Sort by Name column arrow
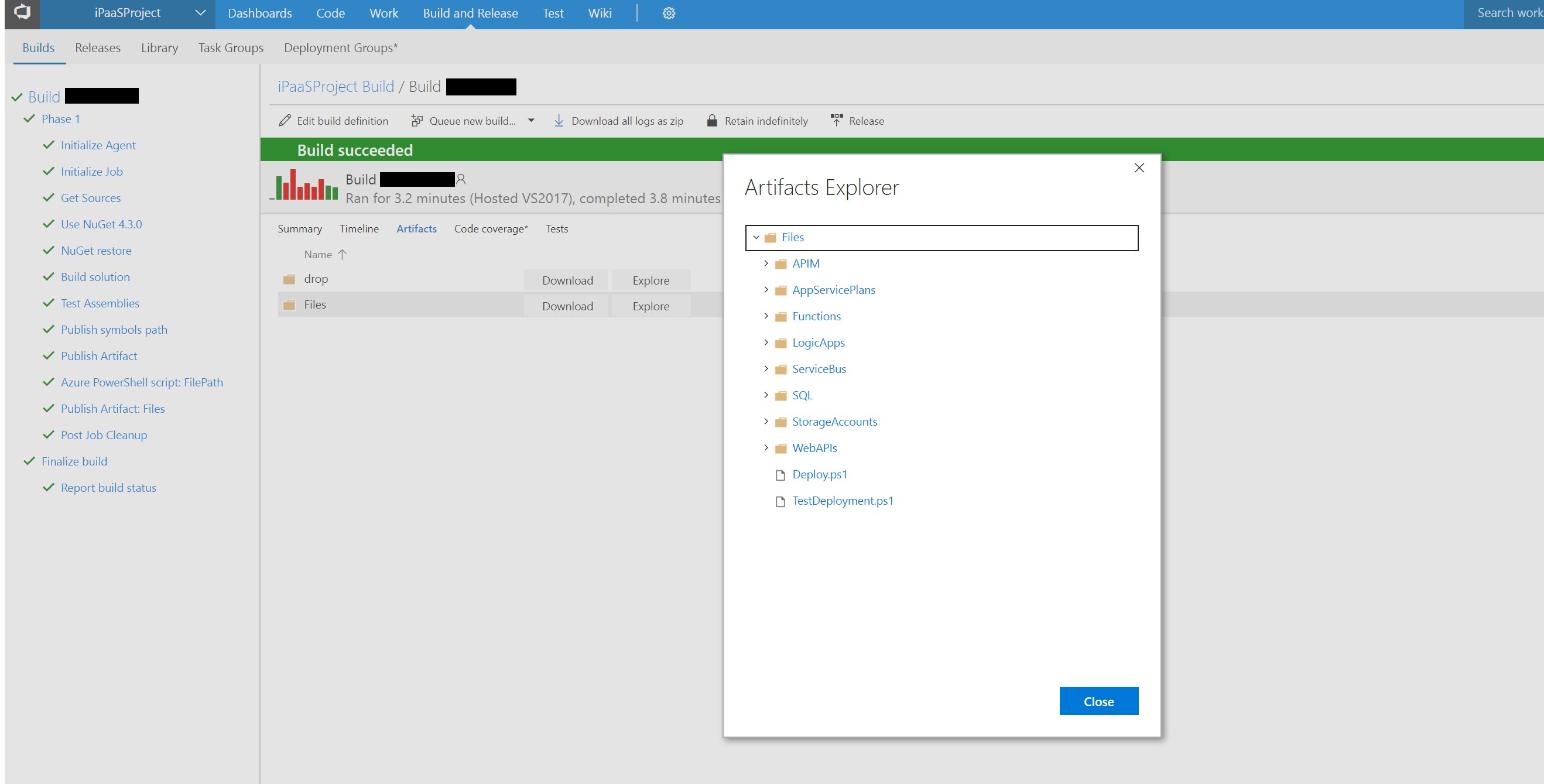 [343, 254]
